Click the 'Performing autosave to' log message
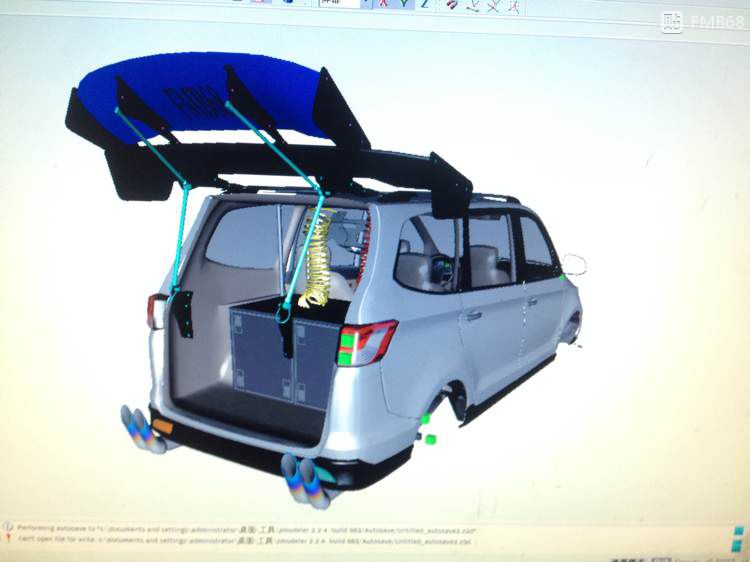Viewport: 750px width, 562px height. point(247,529)
